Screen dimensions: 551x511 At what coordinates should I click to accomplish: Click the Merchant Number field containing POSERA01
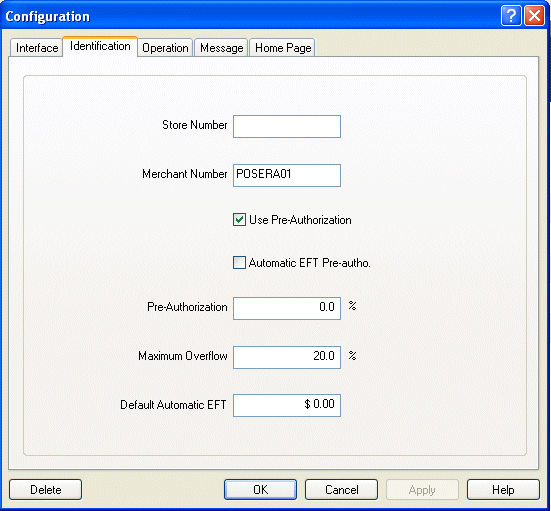pyautogui.click(x=287, y=175)
